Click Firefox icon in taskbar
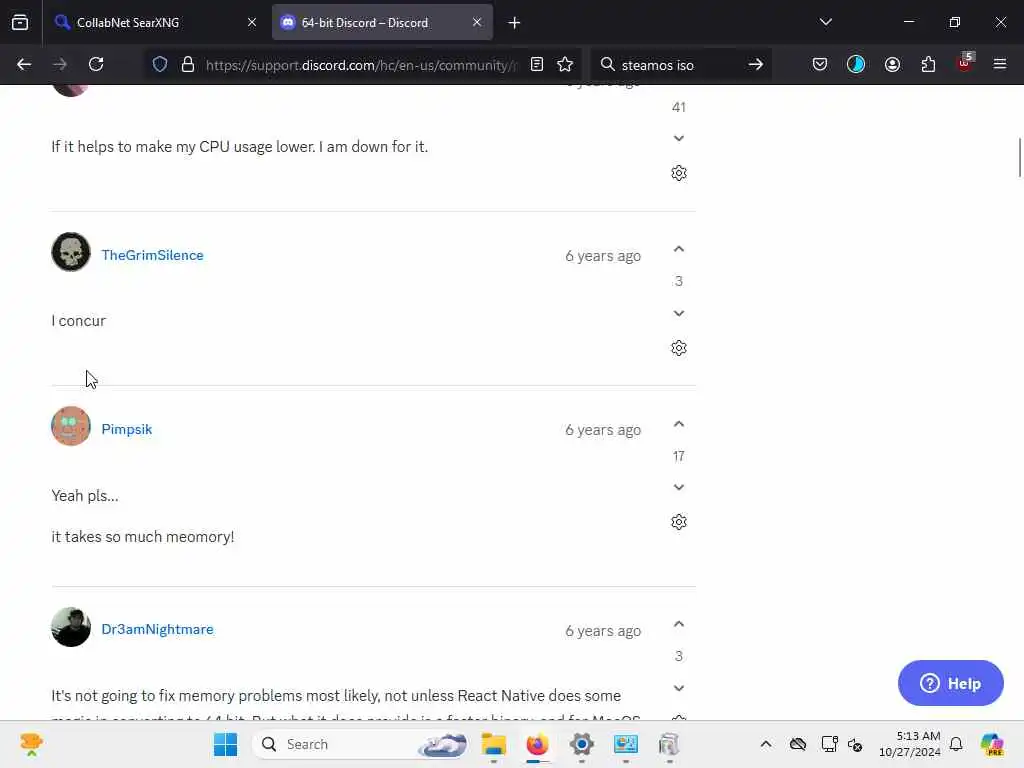Viewport: 1024px width, 768px height. click(537, 744)
